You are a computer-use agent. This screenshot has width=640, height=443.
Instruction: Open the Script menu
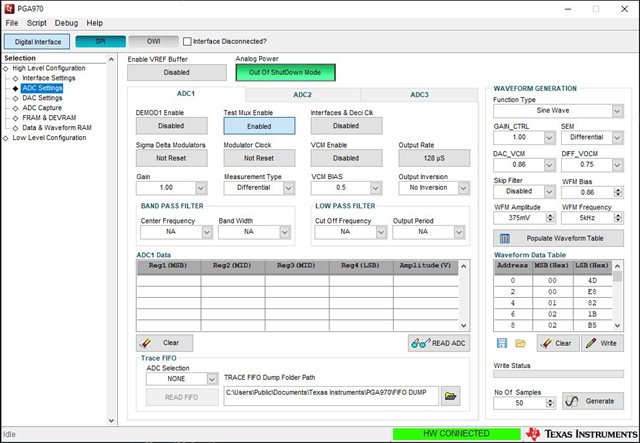pyautogui.click(x=37, y=23)
